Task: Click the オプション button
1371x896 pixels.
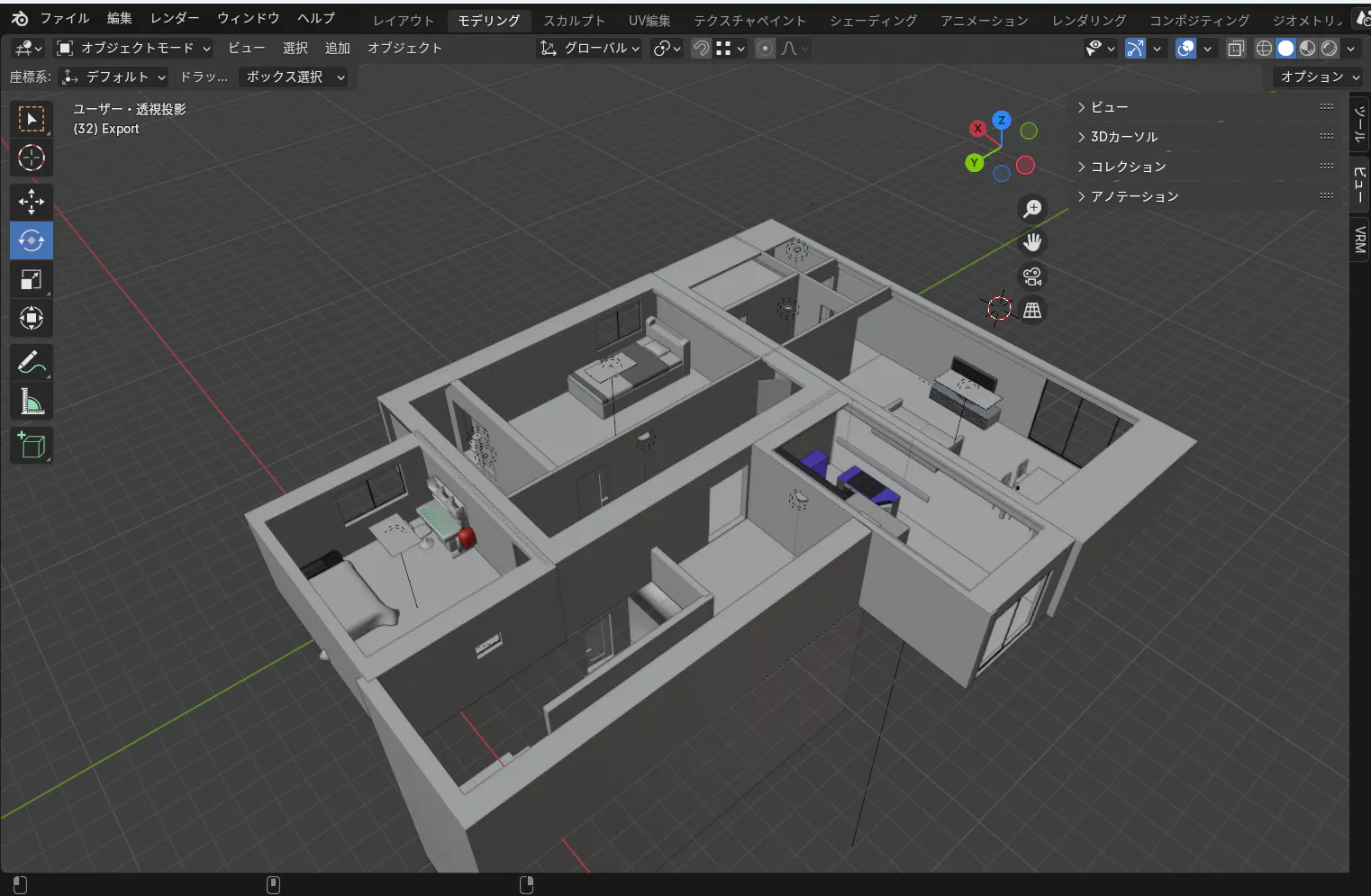Action: click(x=1319, y=77)
